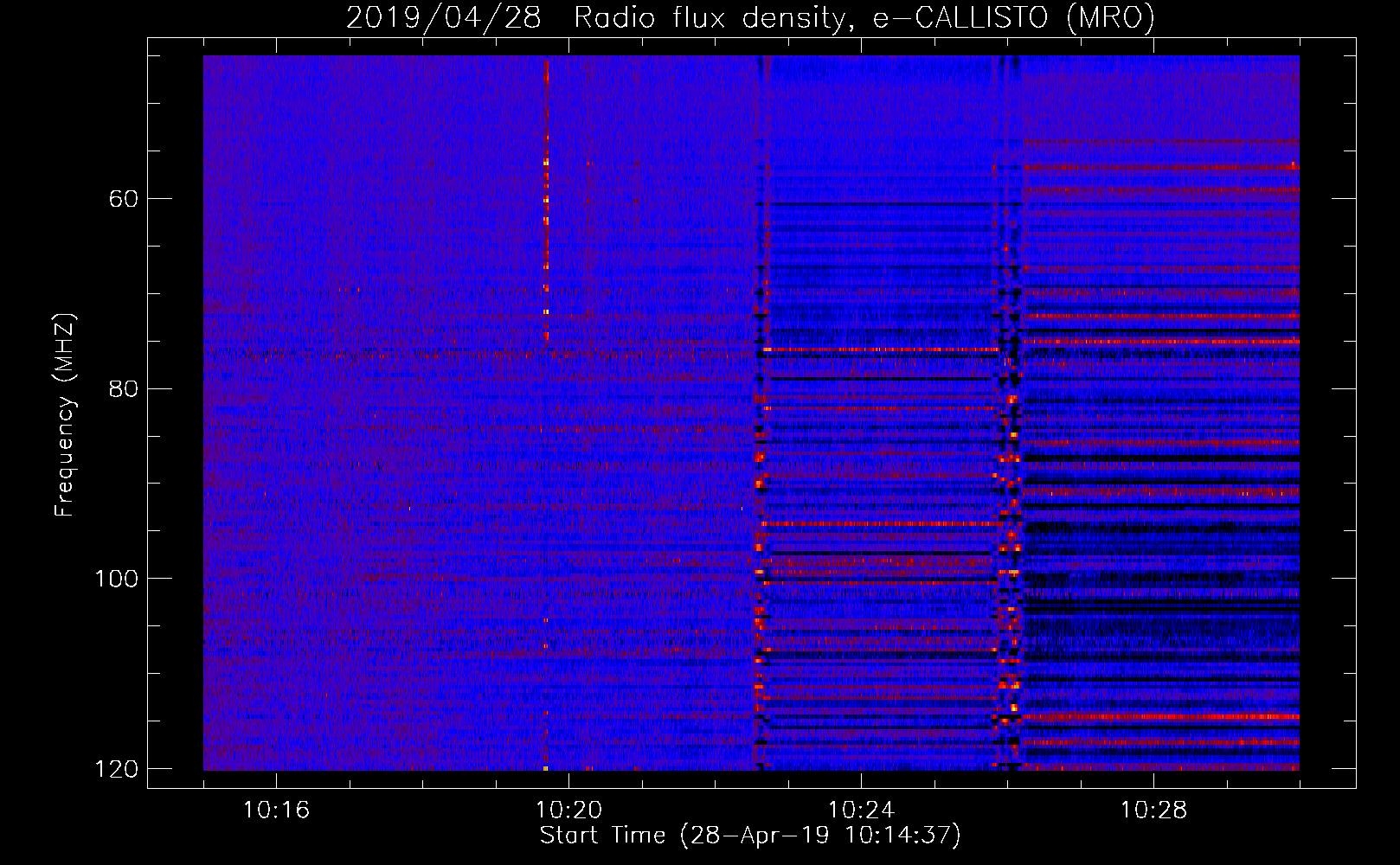Select the 80 frequency tick label

click(x=123, y=388)
